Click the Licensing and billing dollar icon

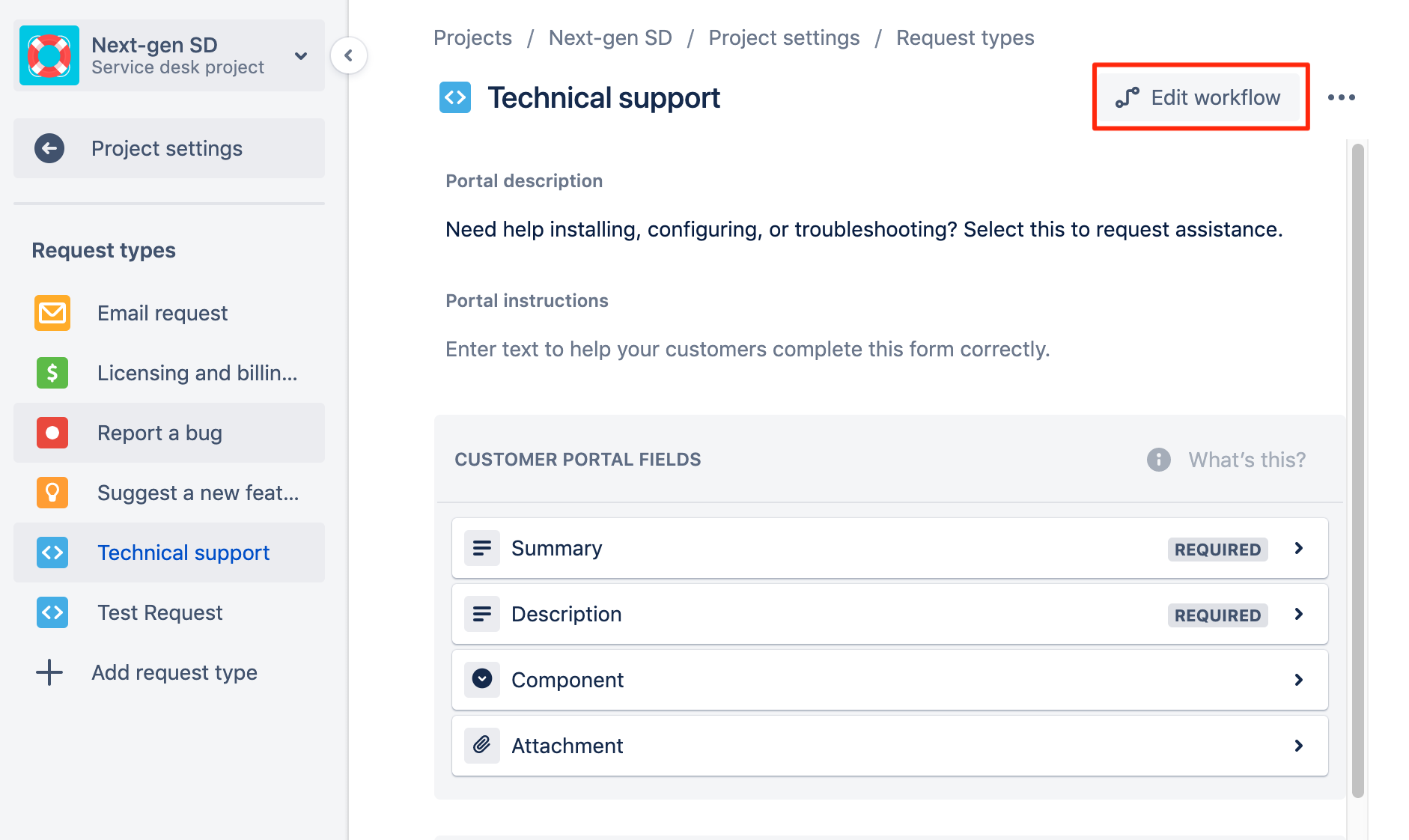click(x=52, y=373)
